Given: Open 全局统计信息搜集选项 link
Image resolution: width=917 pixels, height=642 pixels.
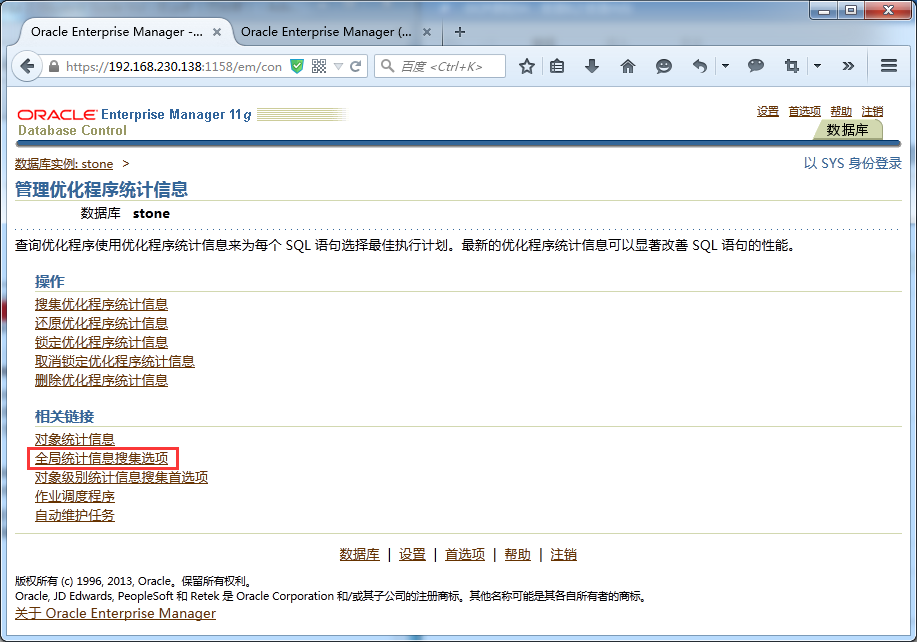Looking at the screenshot, I should pyautogui.click(x=101, y=458).
